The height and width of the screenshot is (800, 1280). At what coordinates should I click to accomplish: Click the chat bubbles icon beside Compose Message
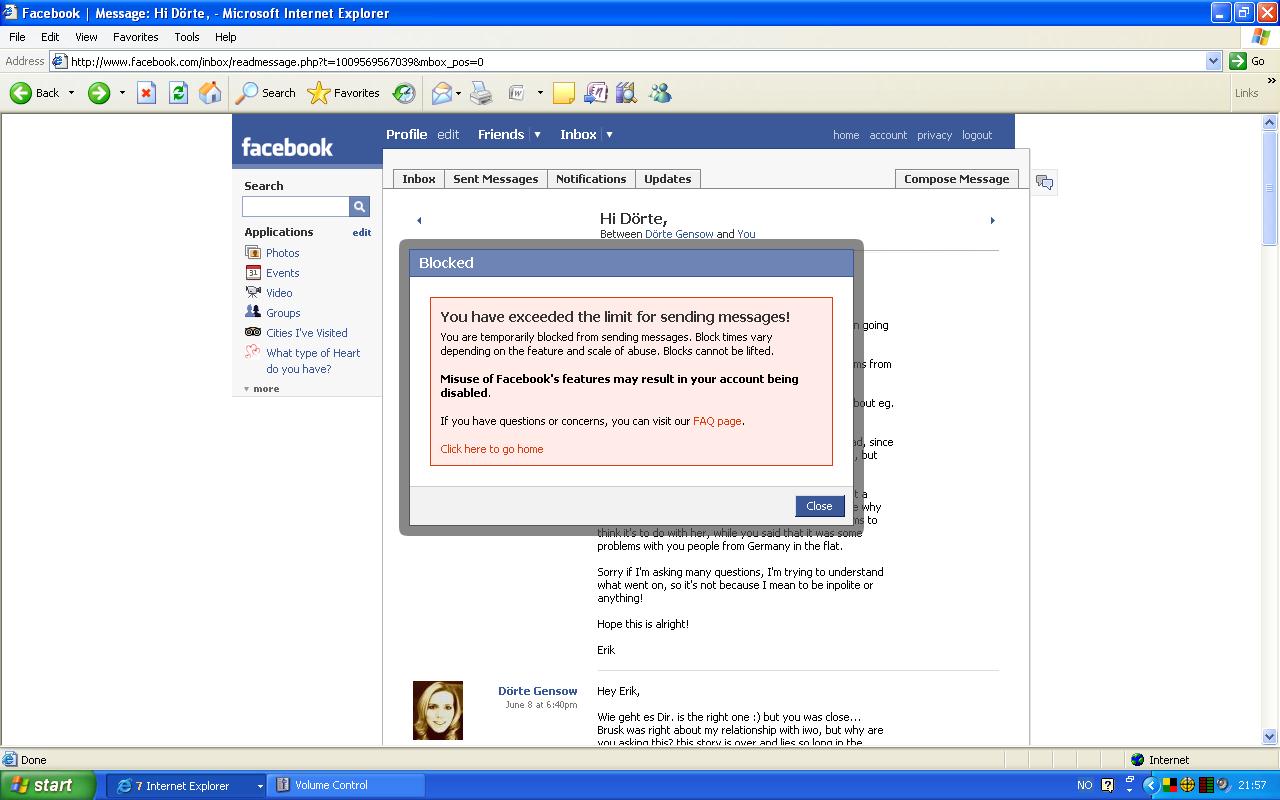tap(1044, 182)
